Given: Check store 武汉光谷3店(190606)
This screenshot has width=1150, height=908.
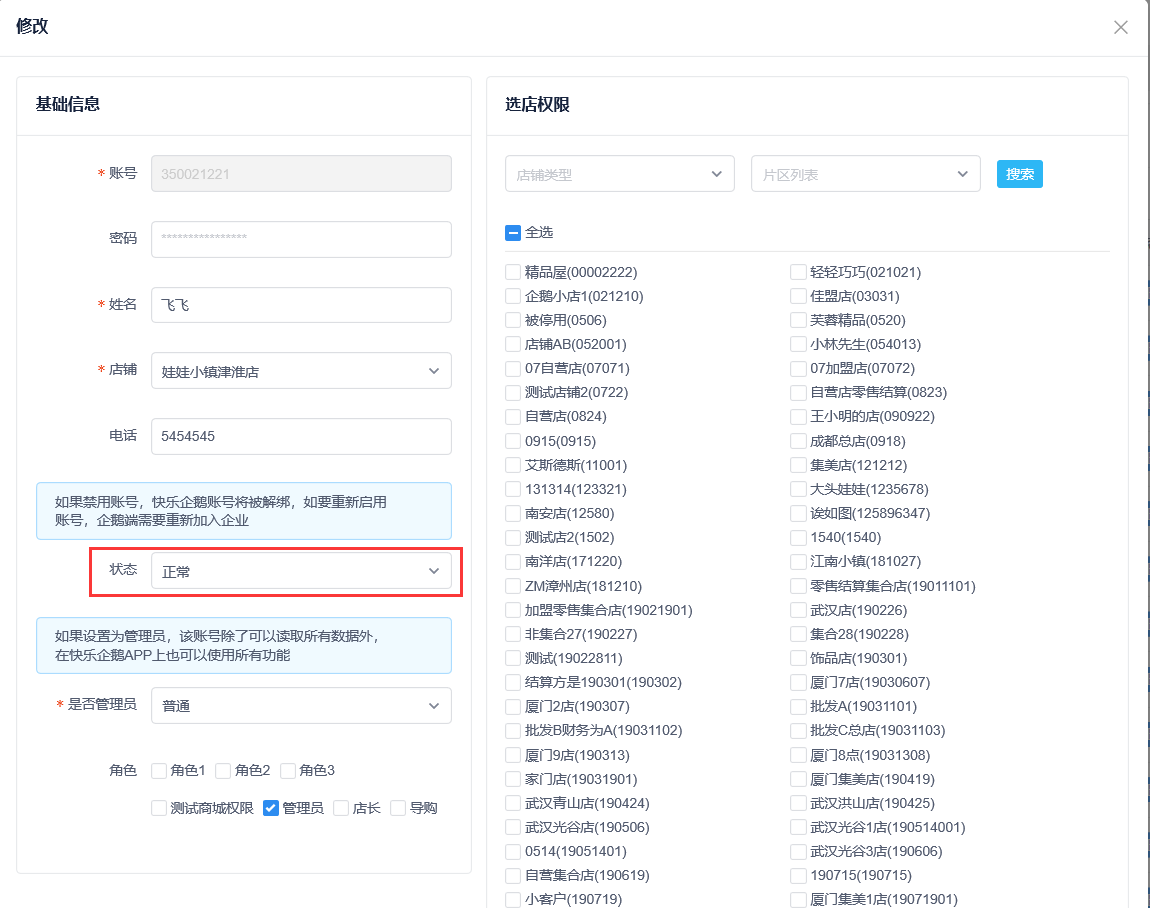Looking at the screenshot, I should [798, 852].
